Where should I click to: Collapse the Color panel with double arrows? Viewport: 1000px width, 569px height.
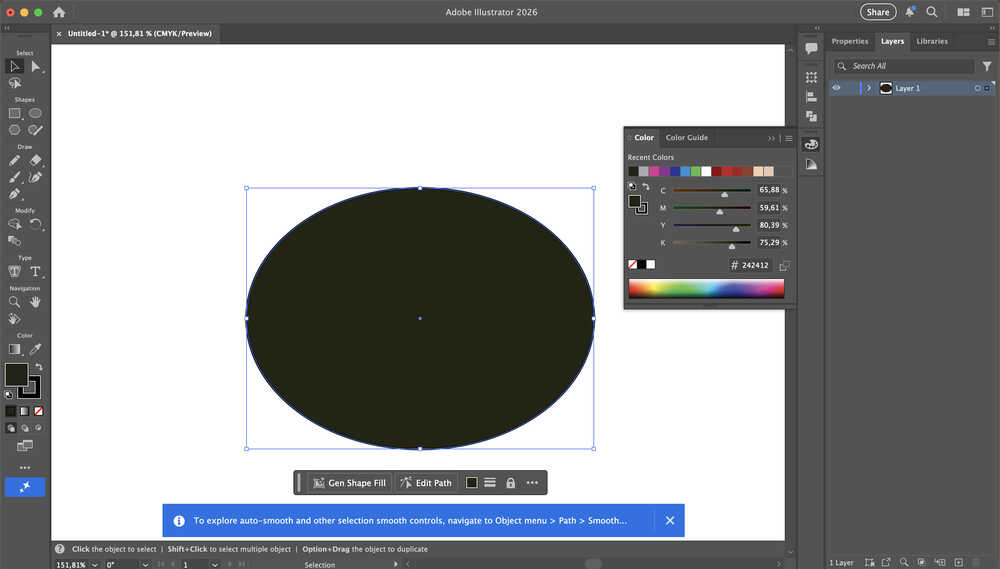point(771,138)
